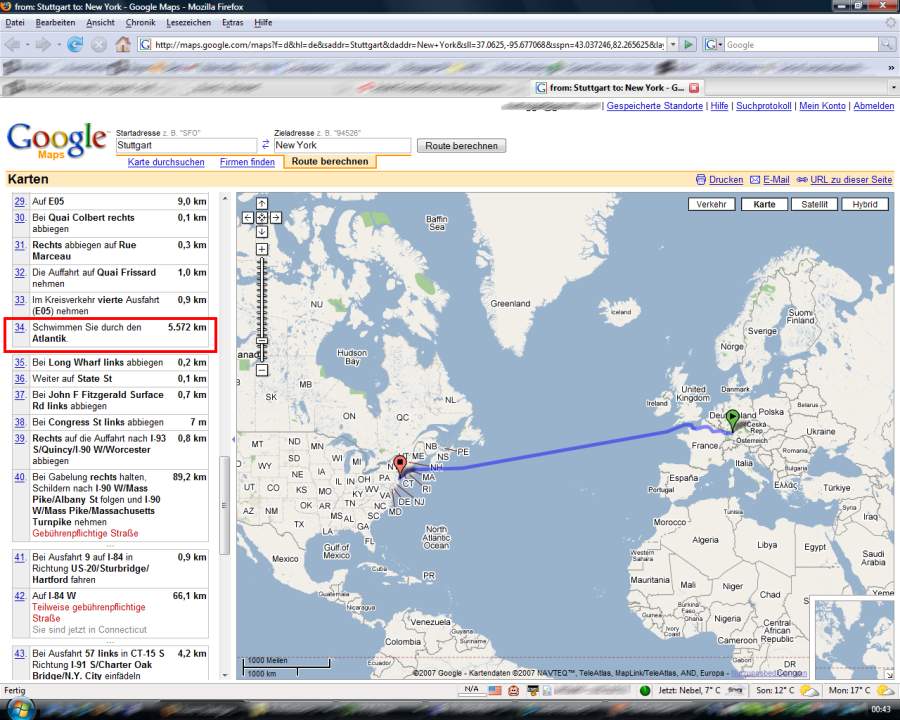This screenshot has width=900, height=720.
Task: Switch map view to Hybrid
Action: point(864,204)
